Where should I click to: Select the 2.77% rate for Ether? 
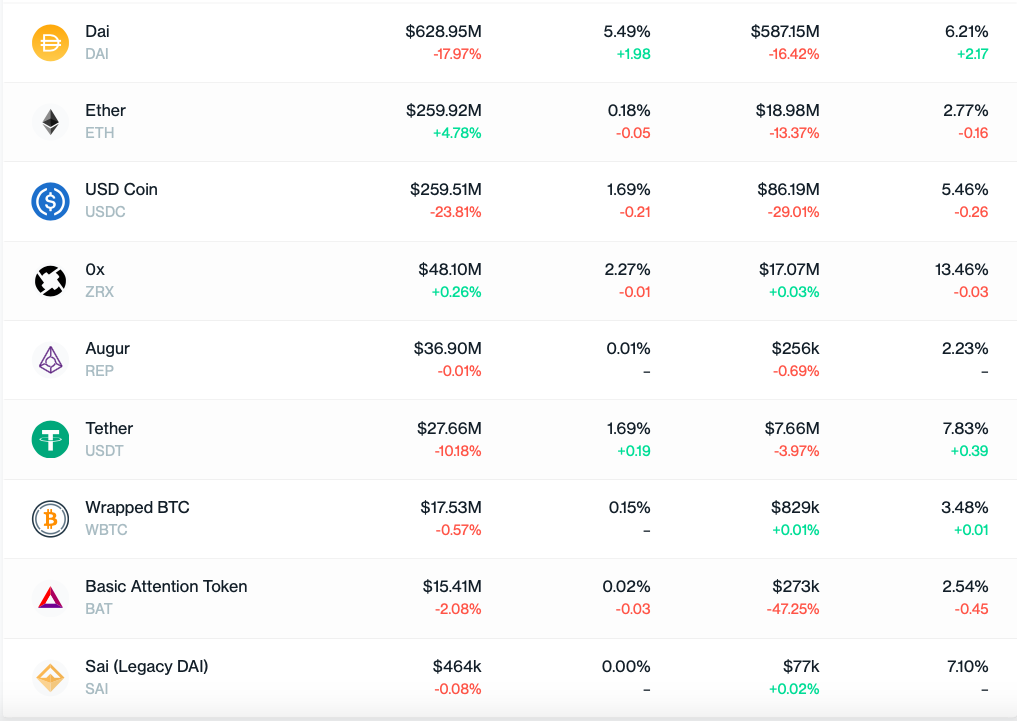point(966,110)
